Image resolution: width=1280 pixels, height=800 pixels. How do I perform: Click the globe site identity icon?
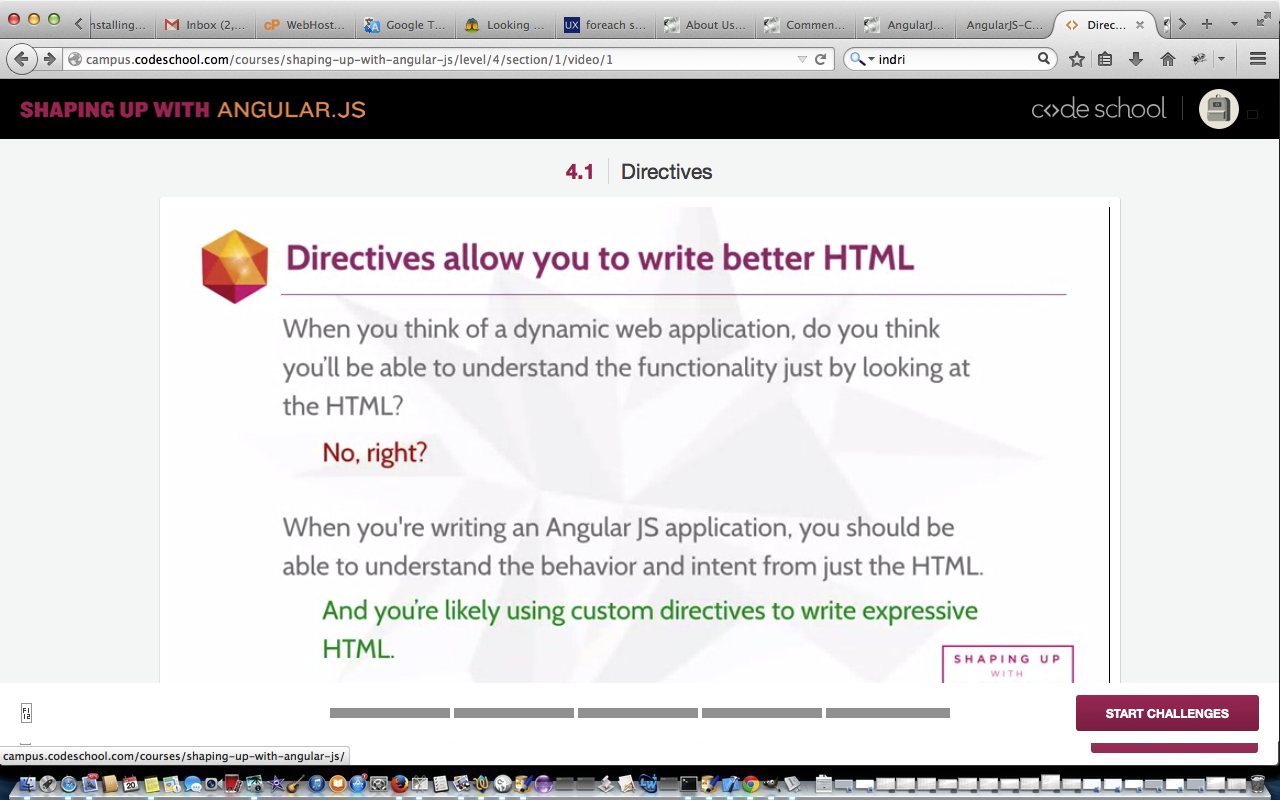(x=74, y=59)
